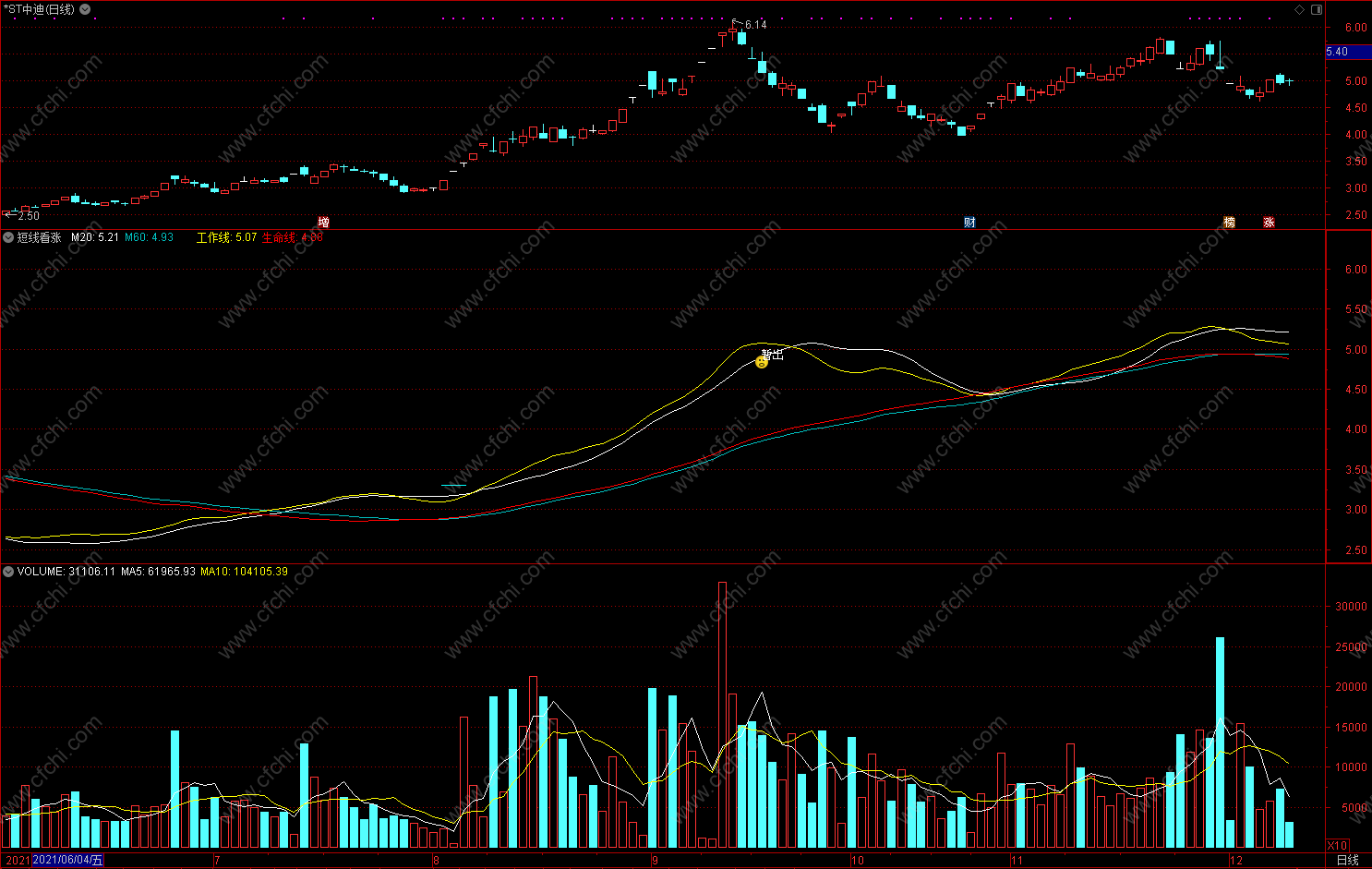Click the 工作线: 5.07 label

(226, 237)
